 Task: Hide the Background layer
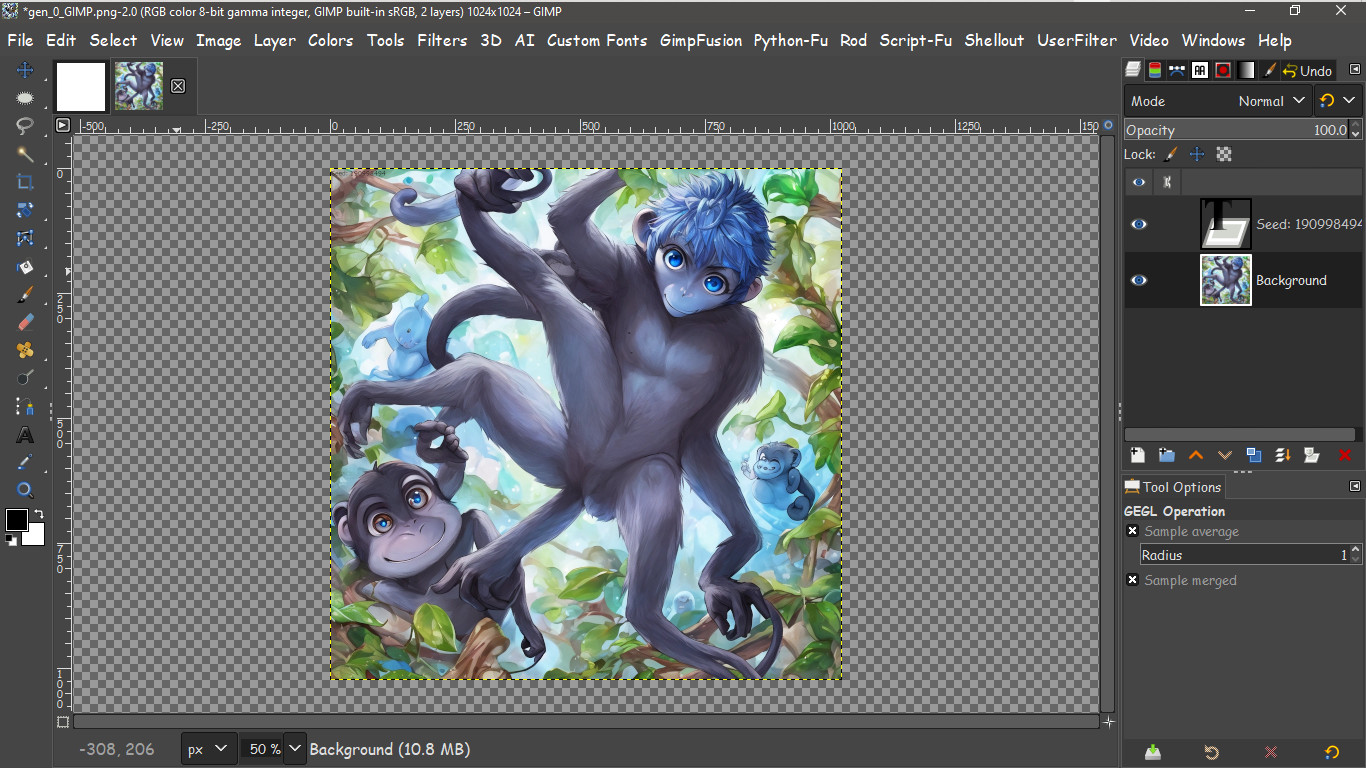(1139, 281)
